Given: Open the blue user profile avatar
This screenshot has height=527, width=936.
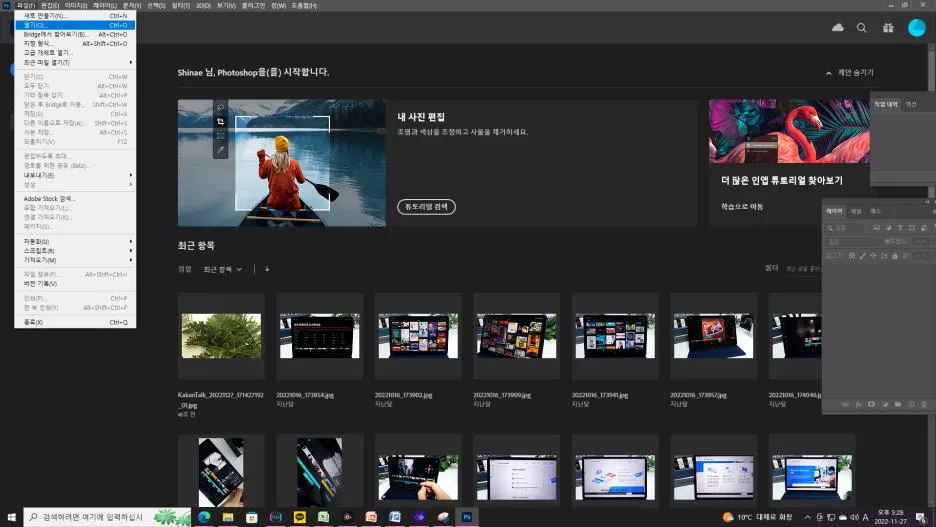Looking at the screenshot, I should point(916,27).
